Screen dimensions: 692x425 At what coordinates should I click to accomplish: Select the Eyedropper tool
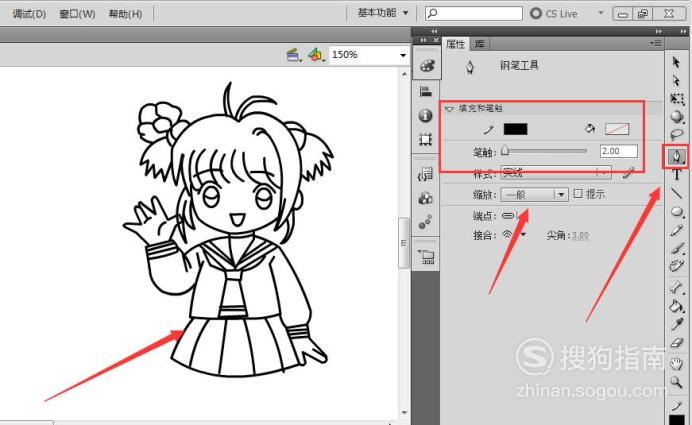[677, 324]
